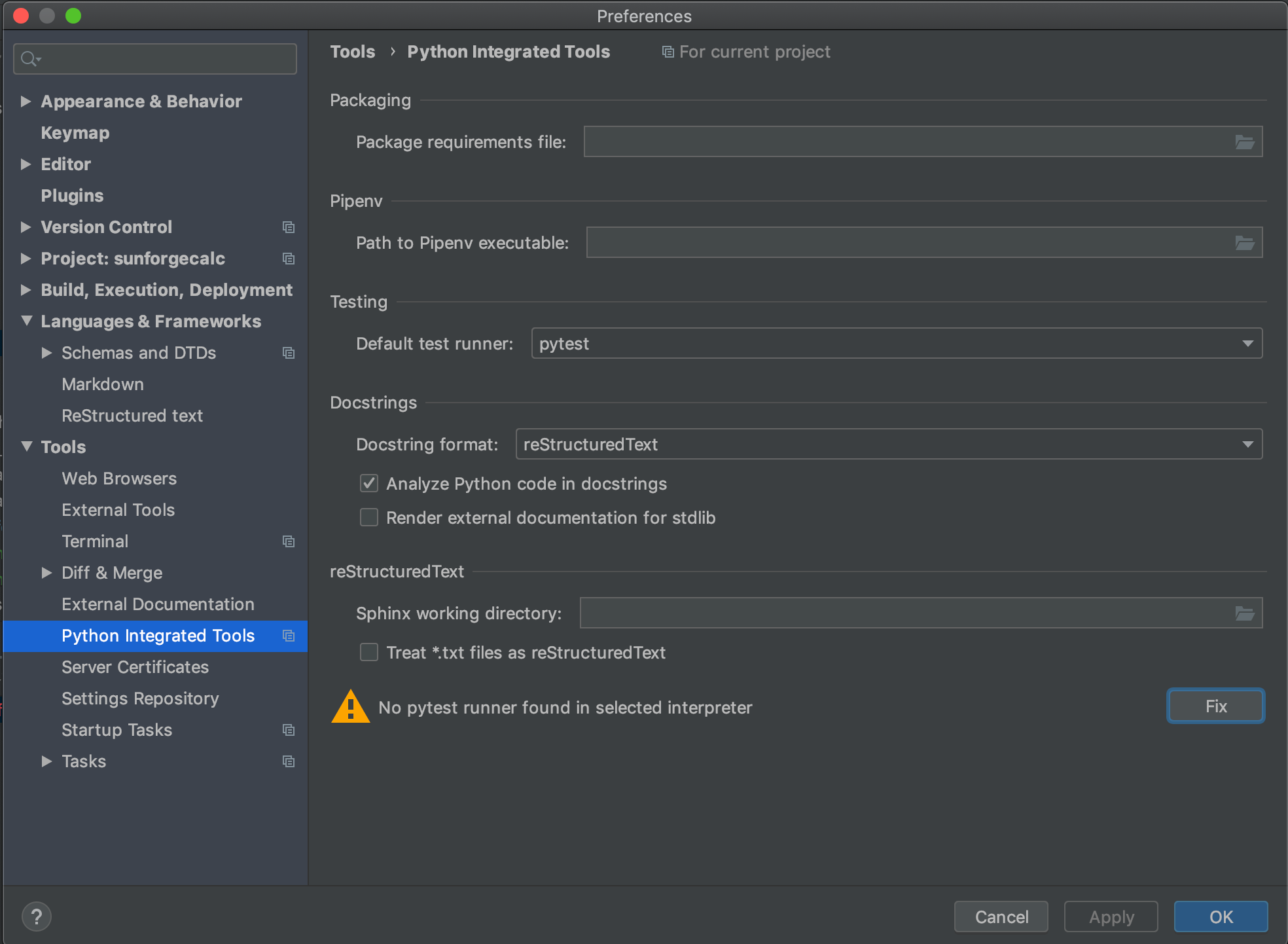
Task: Check Treat *.txt files as reStructuredText
Action: pos(368,652)
